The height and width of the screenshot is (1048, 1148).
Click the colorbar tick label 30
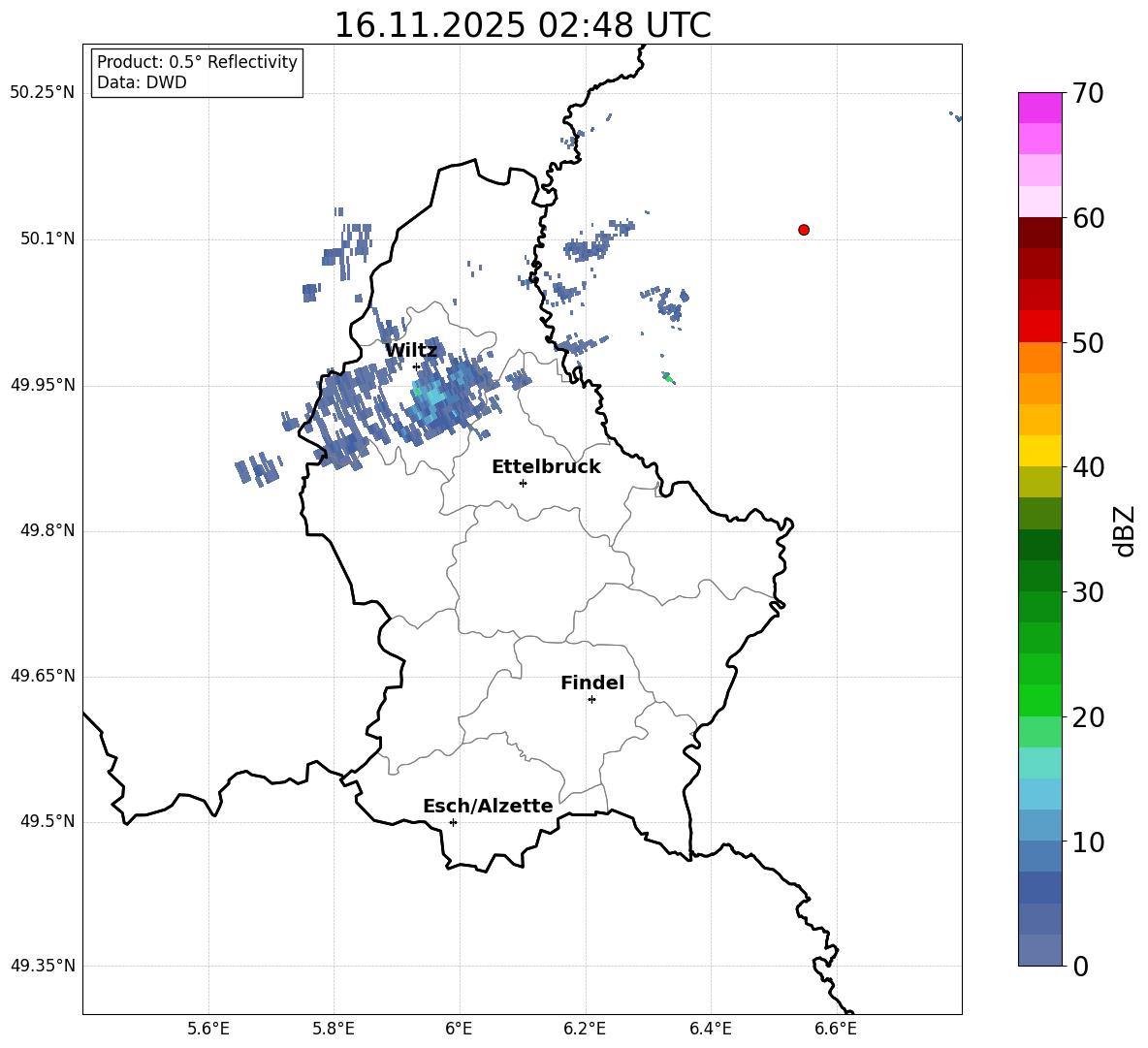click(1088, 592)
